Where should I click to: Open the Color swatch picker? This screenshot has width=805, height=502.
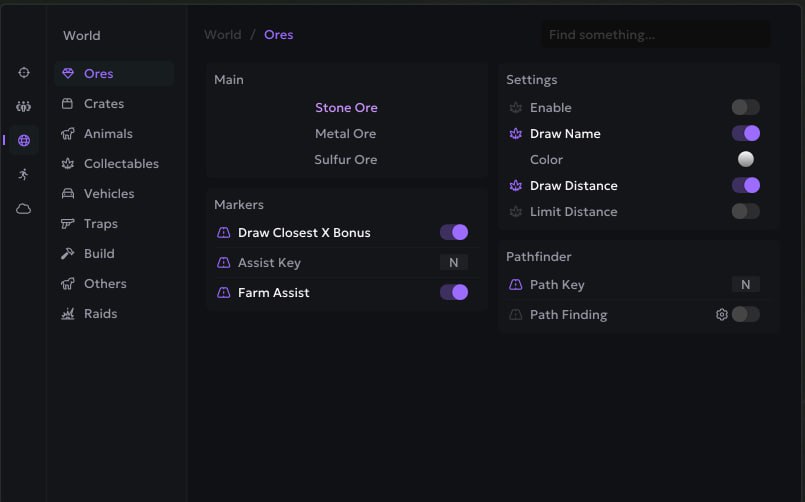tap(745, 160)
